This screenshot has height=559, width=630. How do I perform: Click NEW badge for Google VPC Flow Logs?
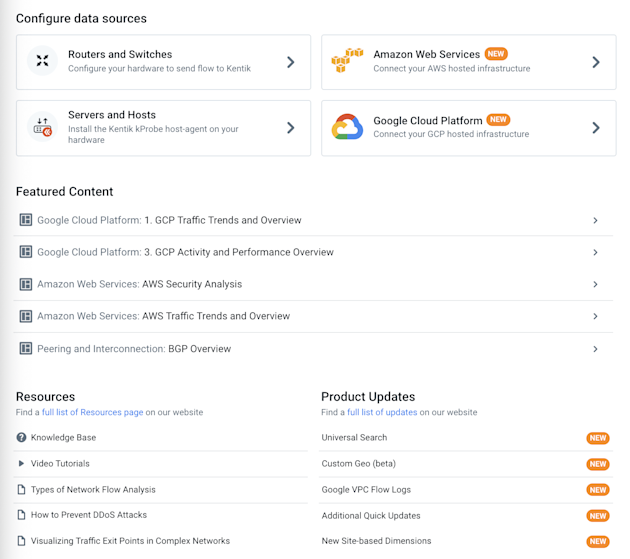[x=598, y=490]
